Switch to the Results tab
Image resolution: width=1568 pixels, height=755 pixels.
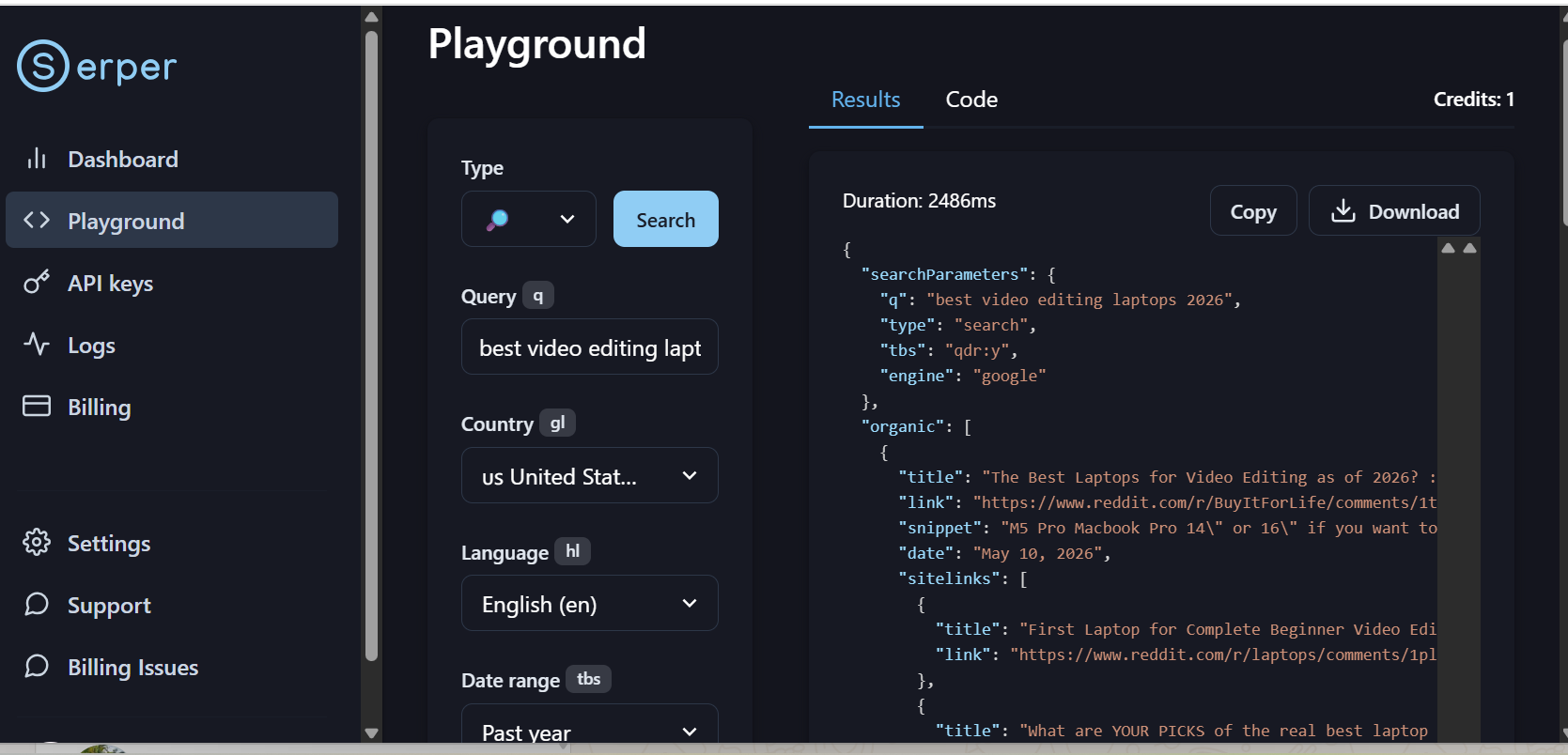point(865,100)
